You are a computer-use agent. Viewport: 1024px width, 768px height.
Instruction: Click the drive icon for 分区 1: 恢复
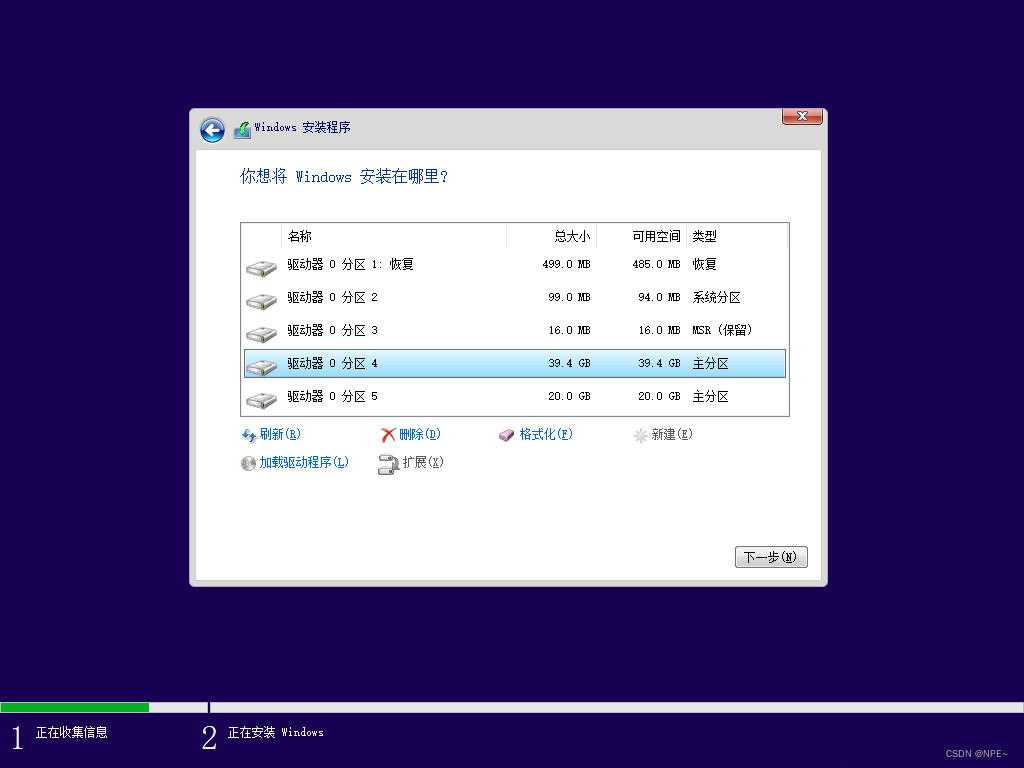pos(262,268)
